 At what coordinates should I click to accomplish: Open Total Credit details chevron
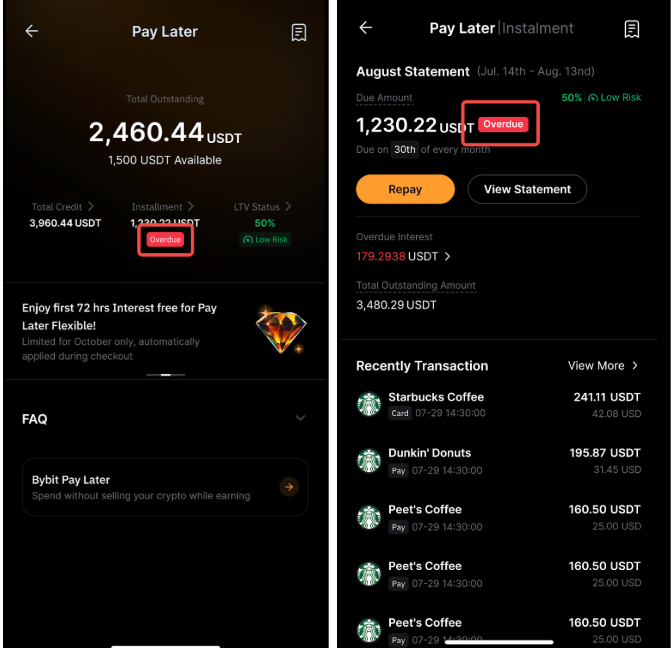(x=91, y=207)
